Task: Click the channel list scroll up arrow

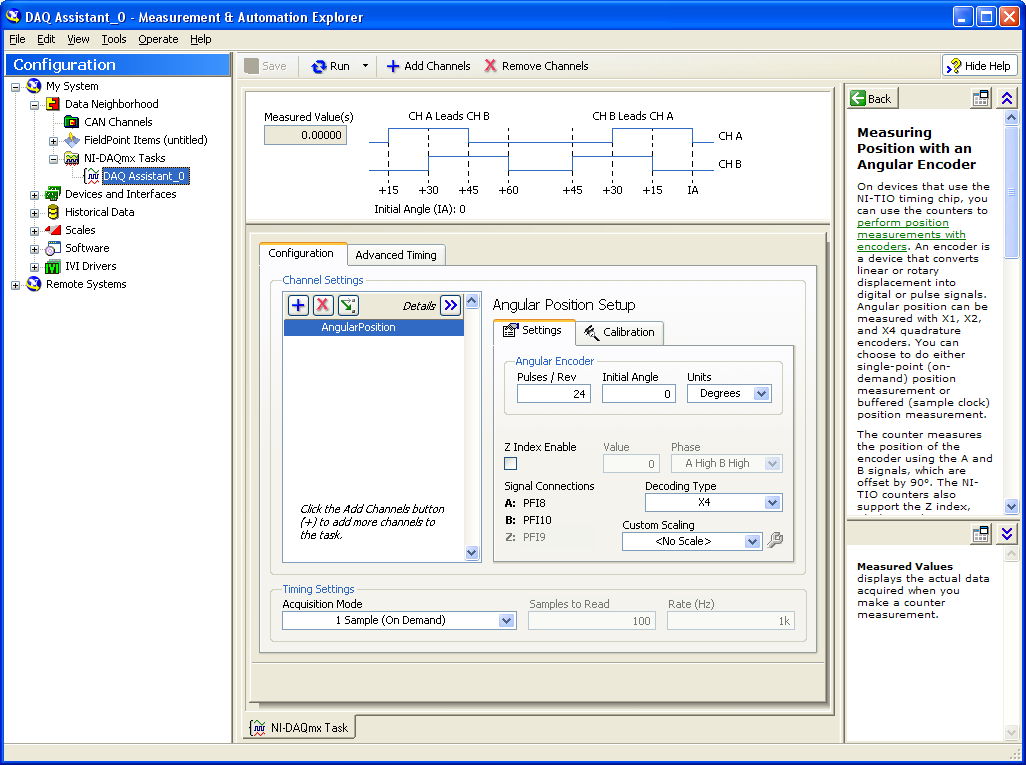Action: coord(472,302)
